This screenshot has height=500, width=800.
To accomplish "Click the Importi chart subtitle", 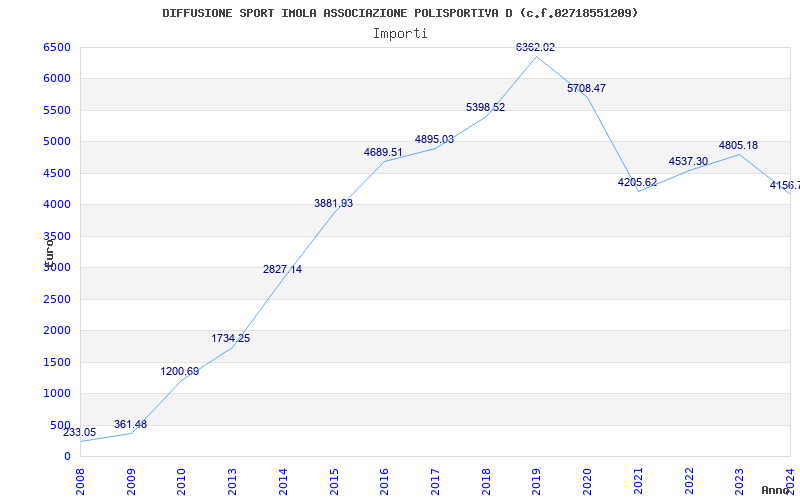I will (400, 34).
